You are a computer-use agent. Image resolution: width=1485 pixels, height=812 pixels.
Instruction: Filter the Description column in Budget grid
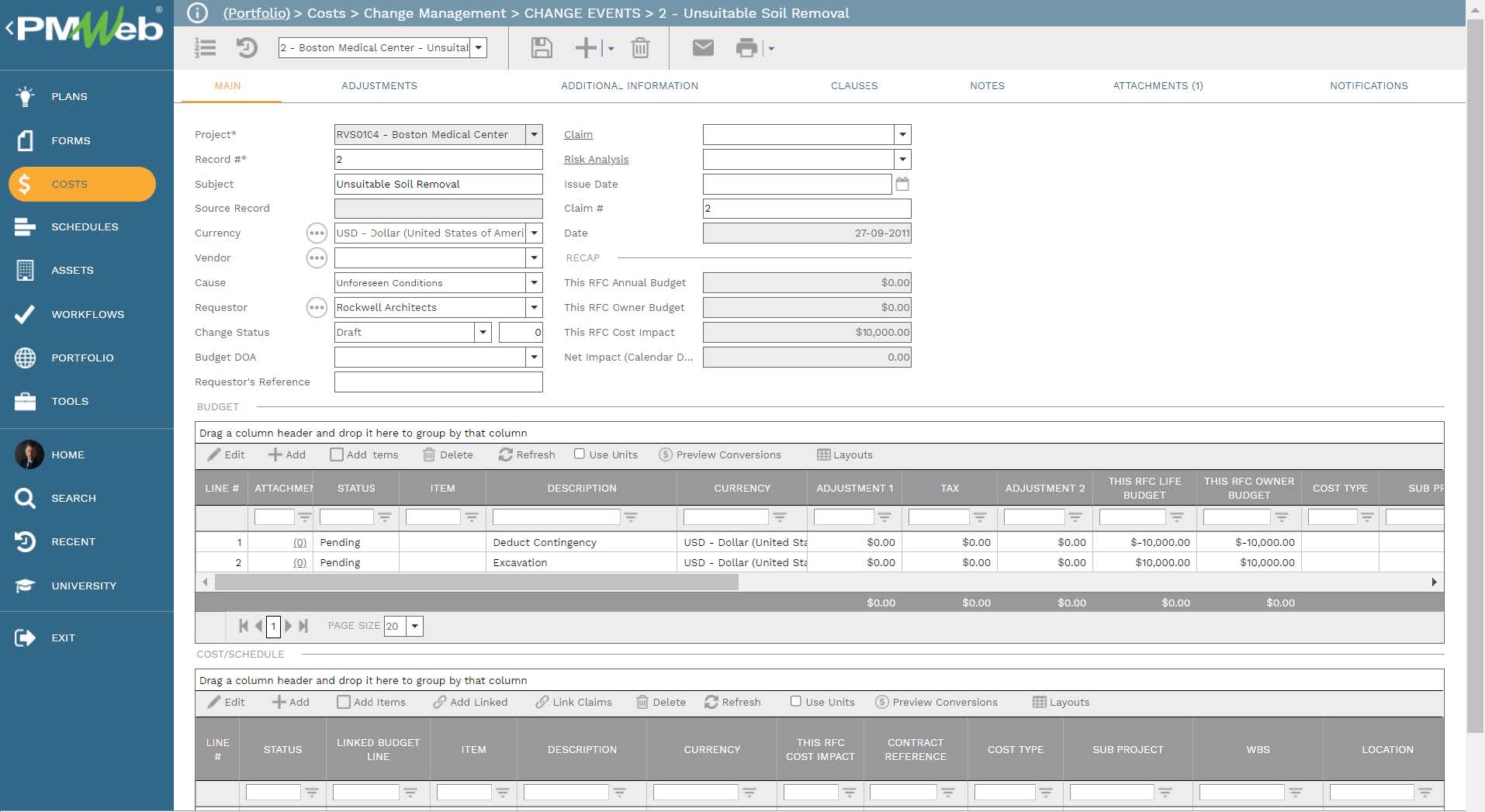click(x=556, y=517)
